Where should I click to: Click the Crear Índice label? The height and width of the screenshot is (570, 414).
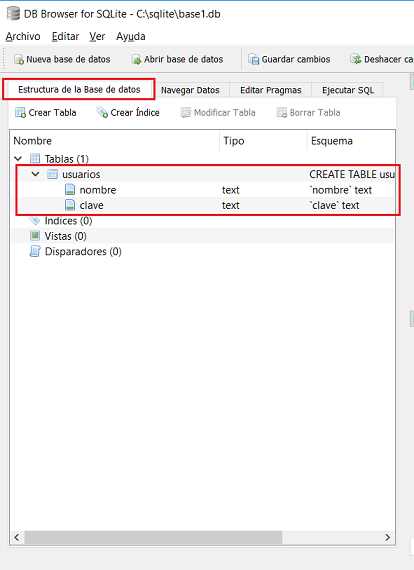pos(135,113)
